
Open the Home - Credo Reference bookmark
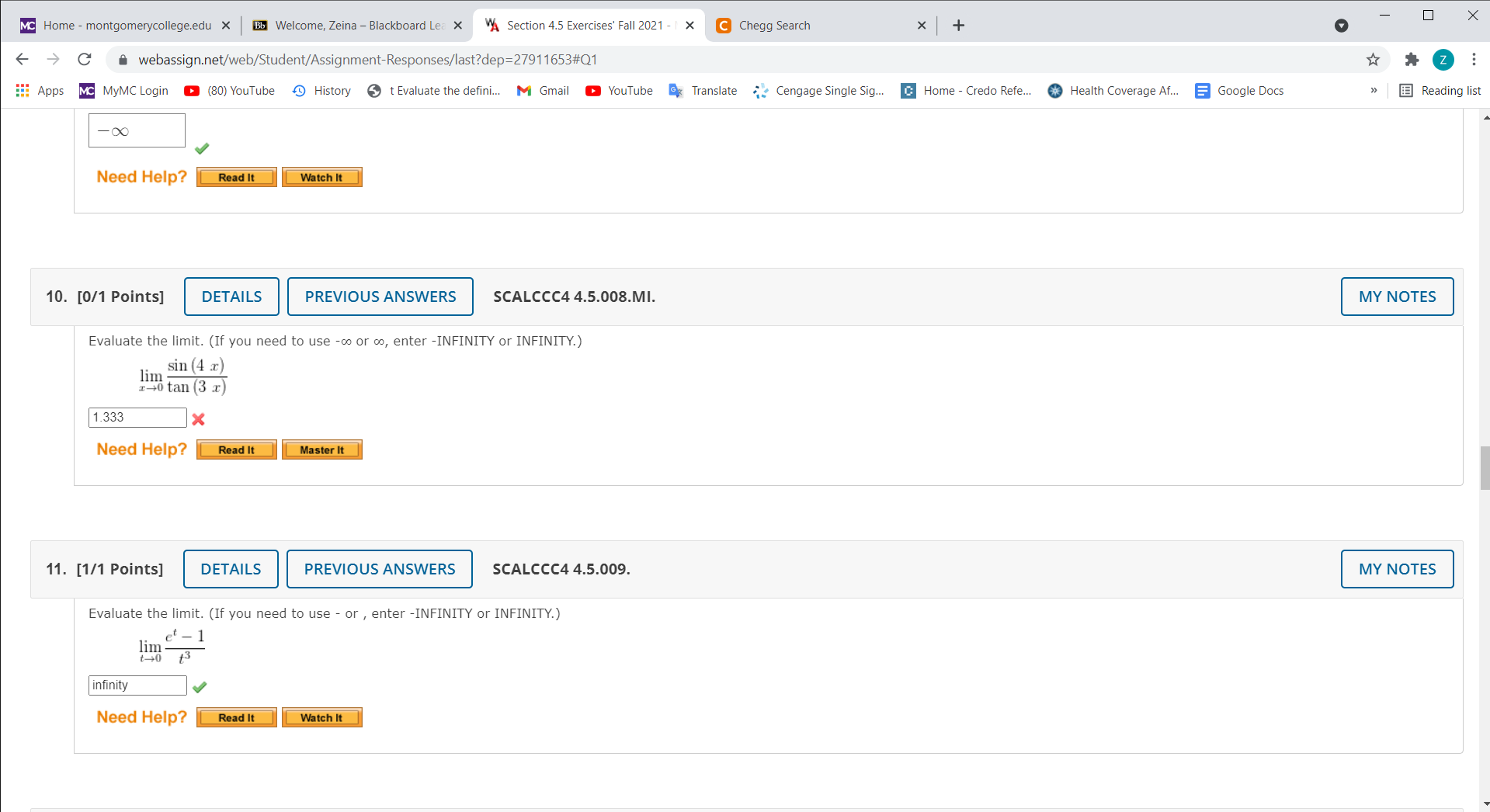point(966,91)
